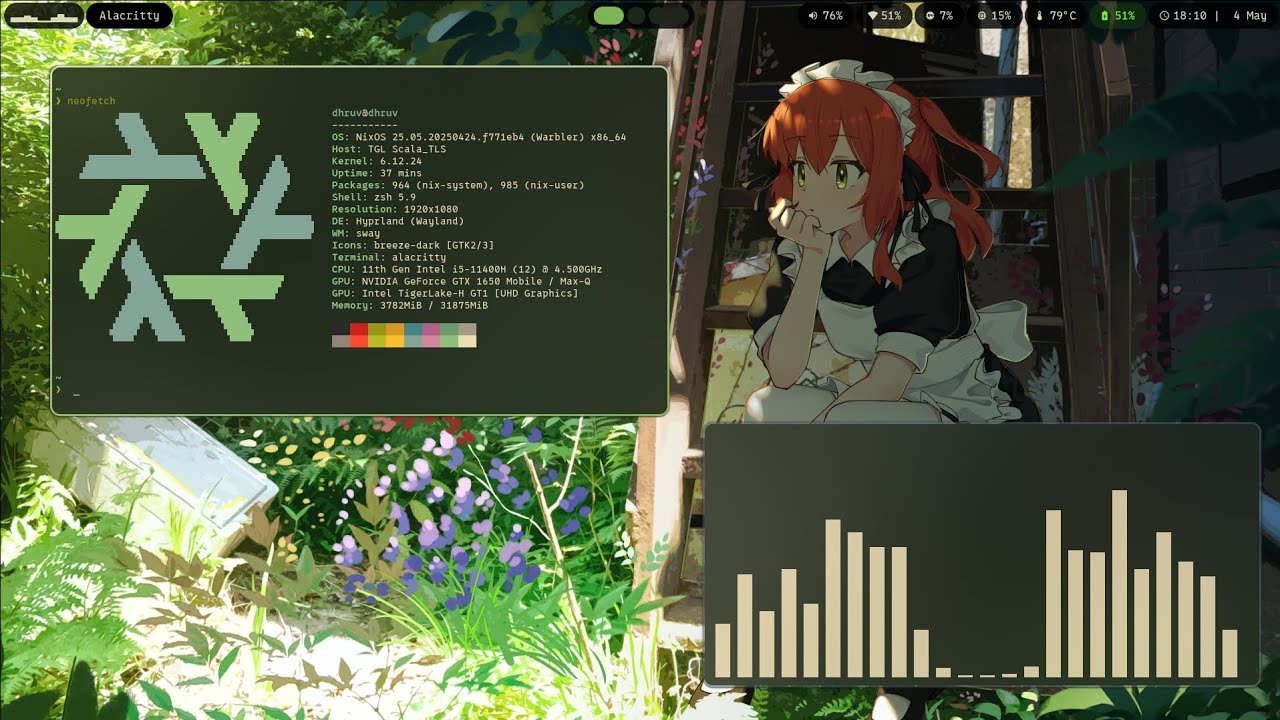Viewport: 1280px width, 720px height.
Task: Click the Terminal: alacritty line
Action: [x=389, y=257]
